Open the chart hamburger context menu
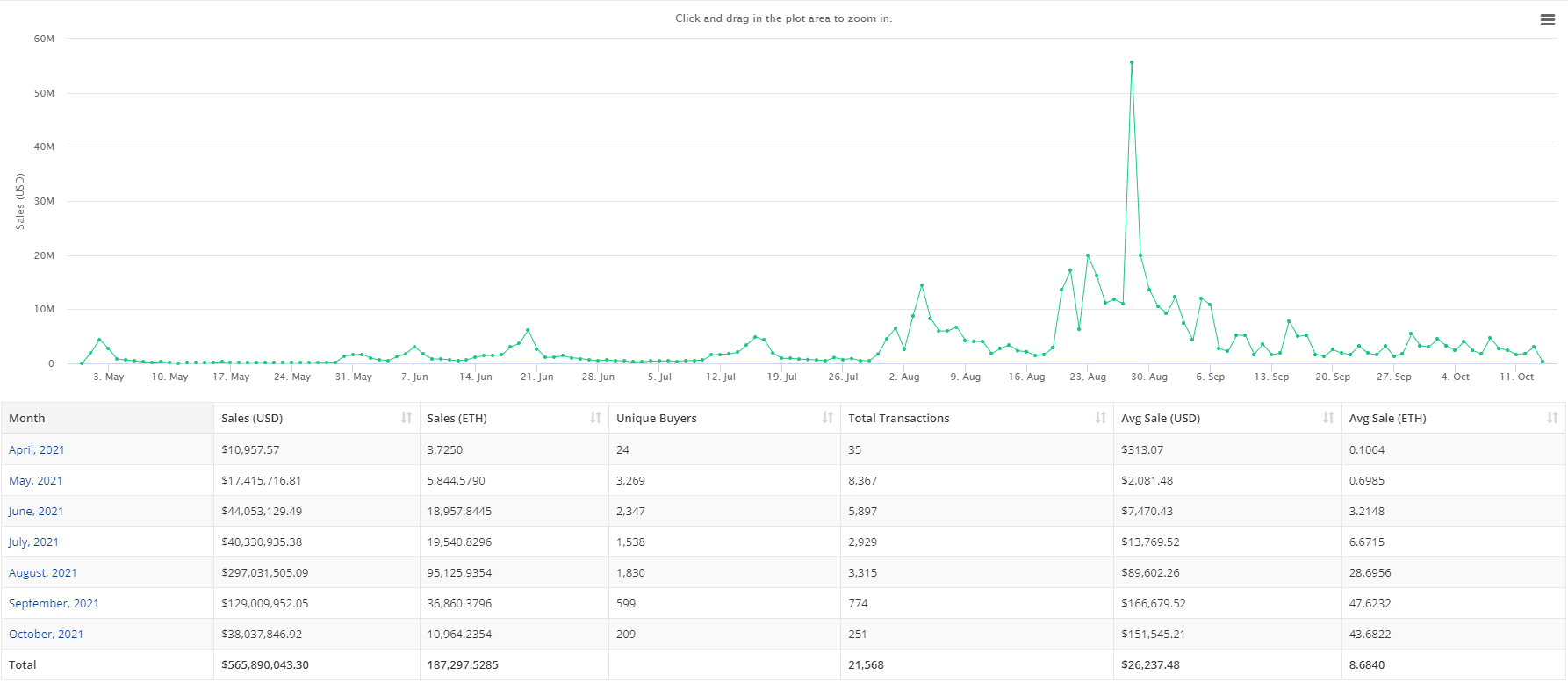The image size is (1568, 682). coord(1548,19)
